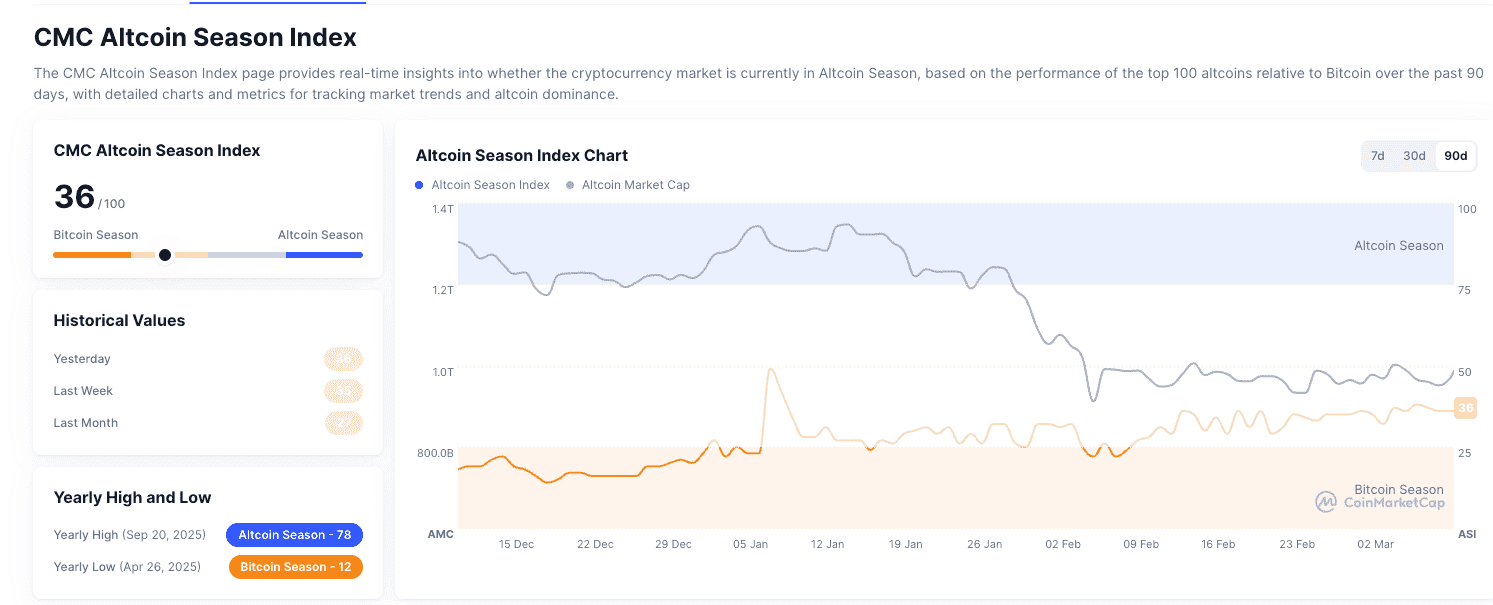Click the Altcoin Season zone label on chart
This screenshot has height=605, width=1493.
point(1398,246)
